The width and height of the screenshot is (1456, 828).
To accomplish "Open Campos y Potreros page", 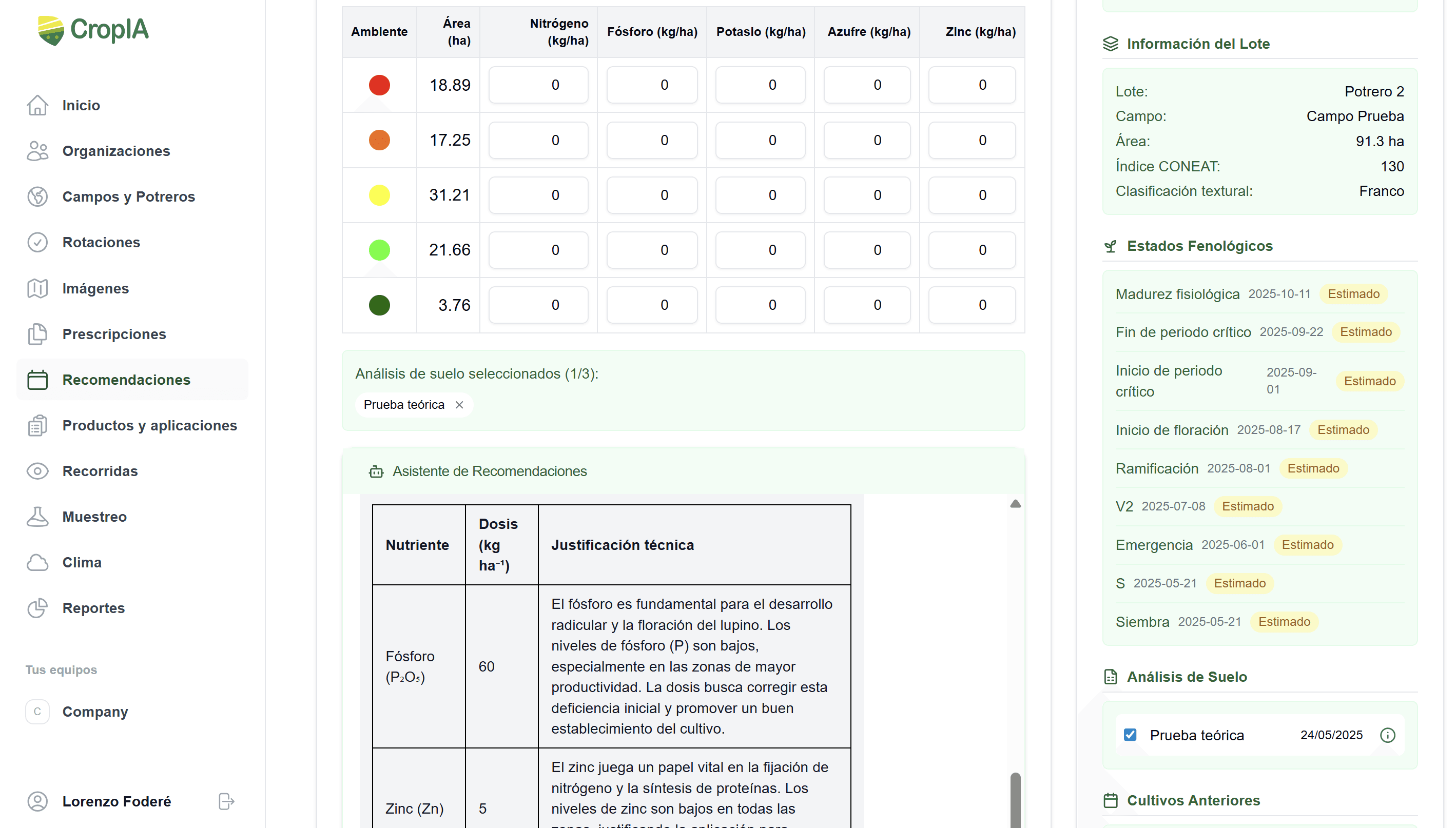I will tap(128, 197).
